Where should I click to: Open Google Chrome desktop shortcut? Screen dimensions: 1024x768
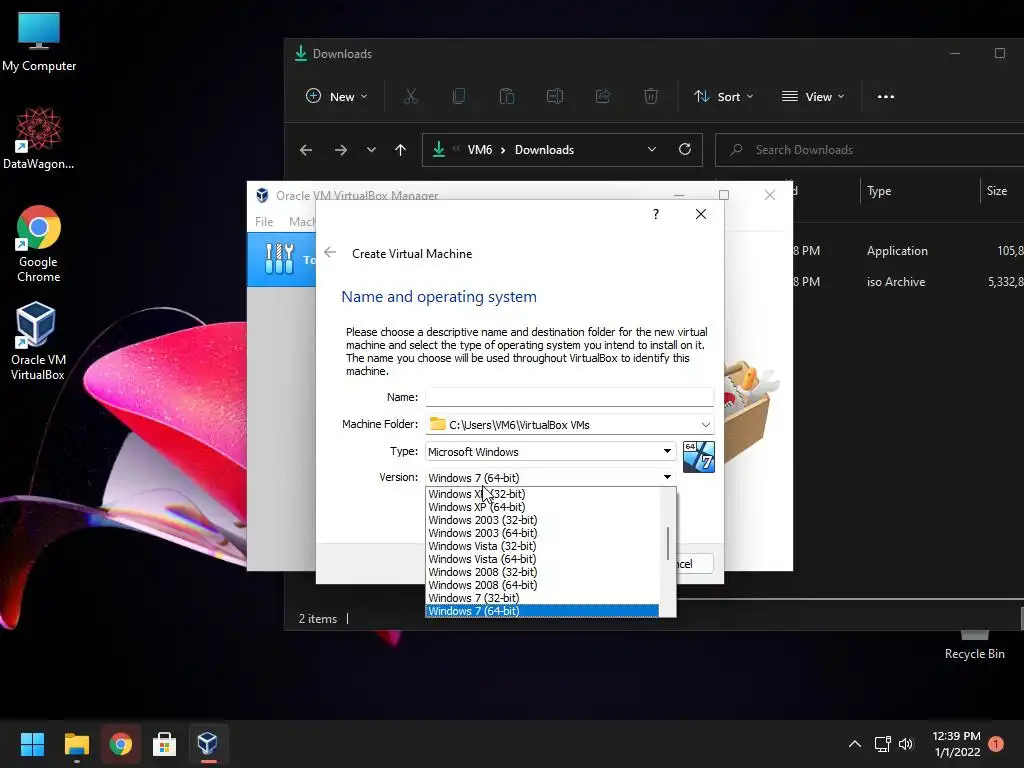[39, 244]
